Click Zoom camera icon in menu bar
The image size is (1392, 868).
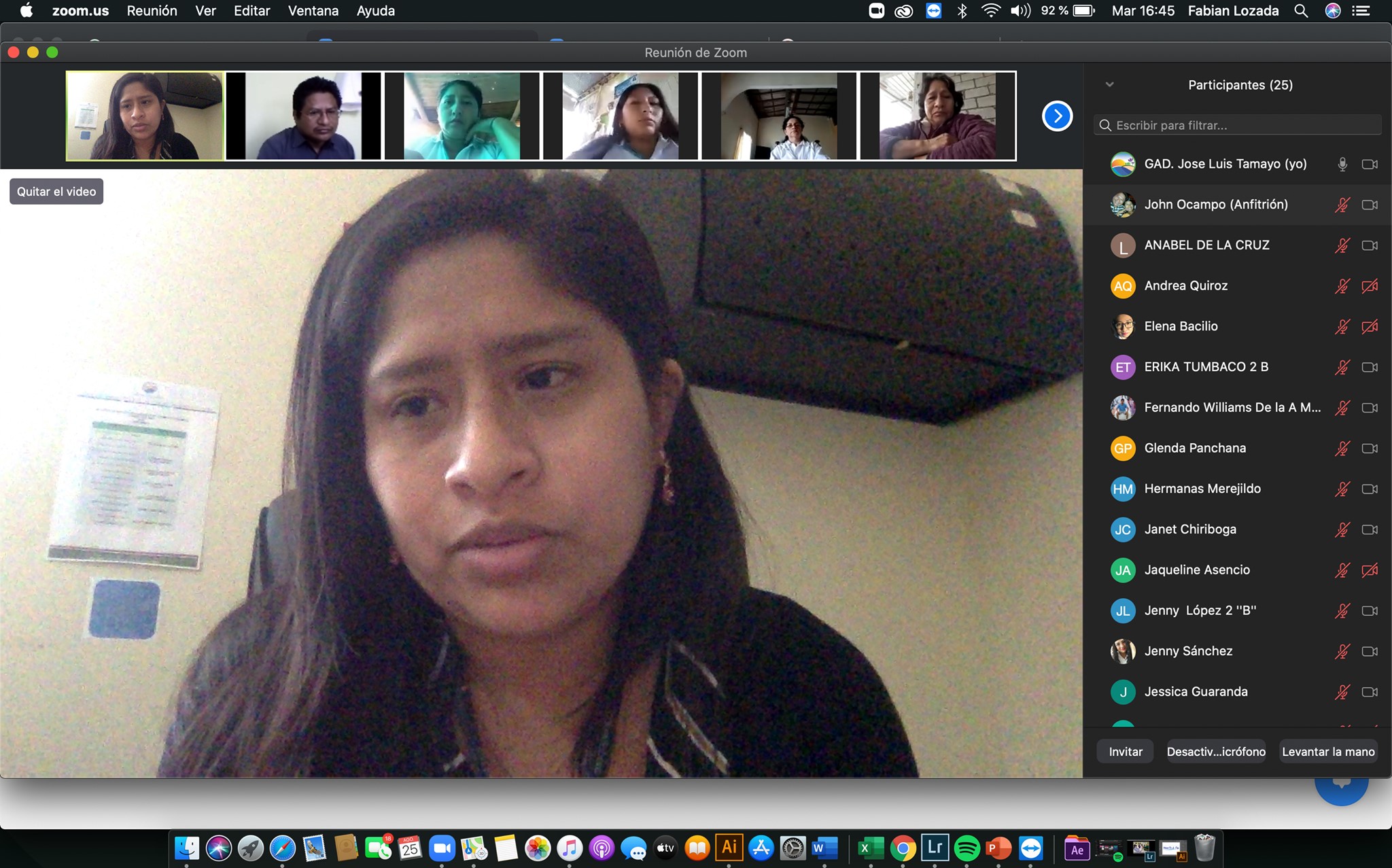point(876,11)
